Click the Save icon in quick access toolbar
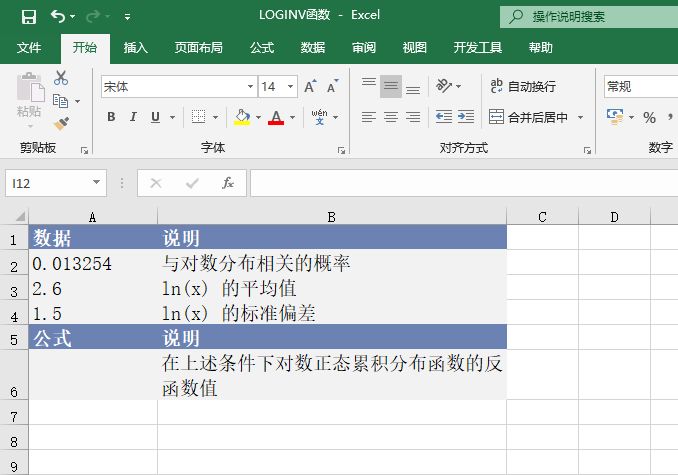Image resolution: width=678 pixels, height=475 pixels. (28, 16)
